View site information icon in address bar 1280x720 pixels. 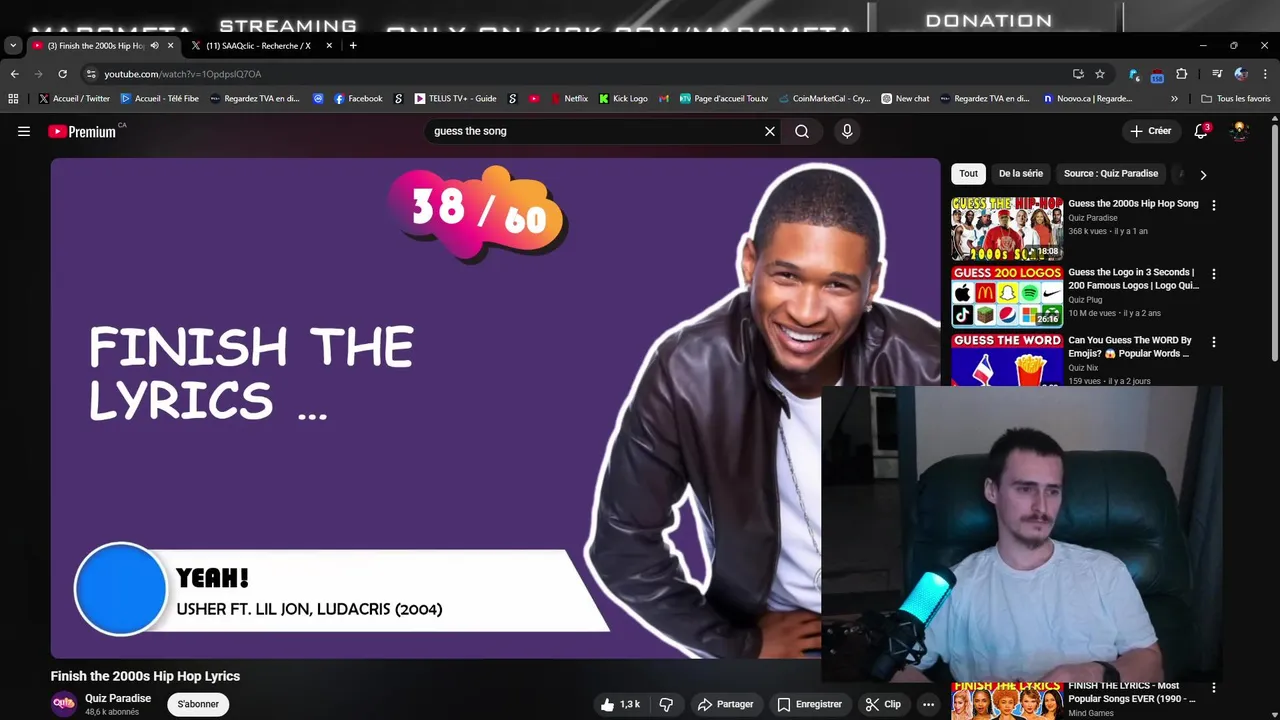(91, 74)
